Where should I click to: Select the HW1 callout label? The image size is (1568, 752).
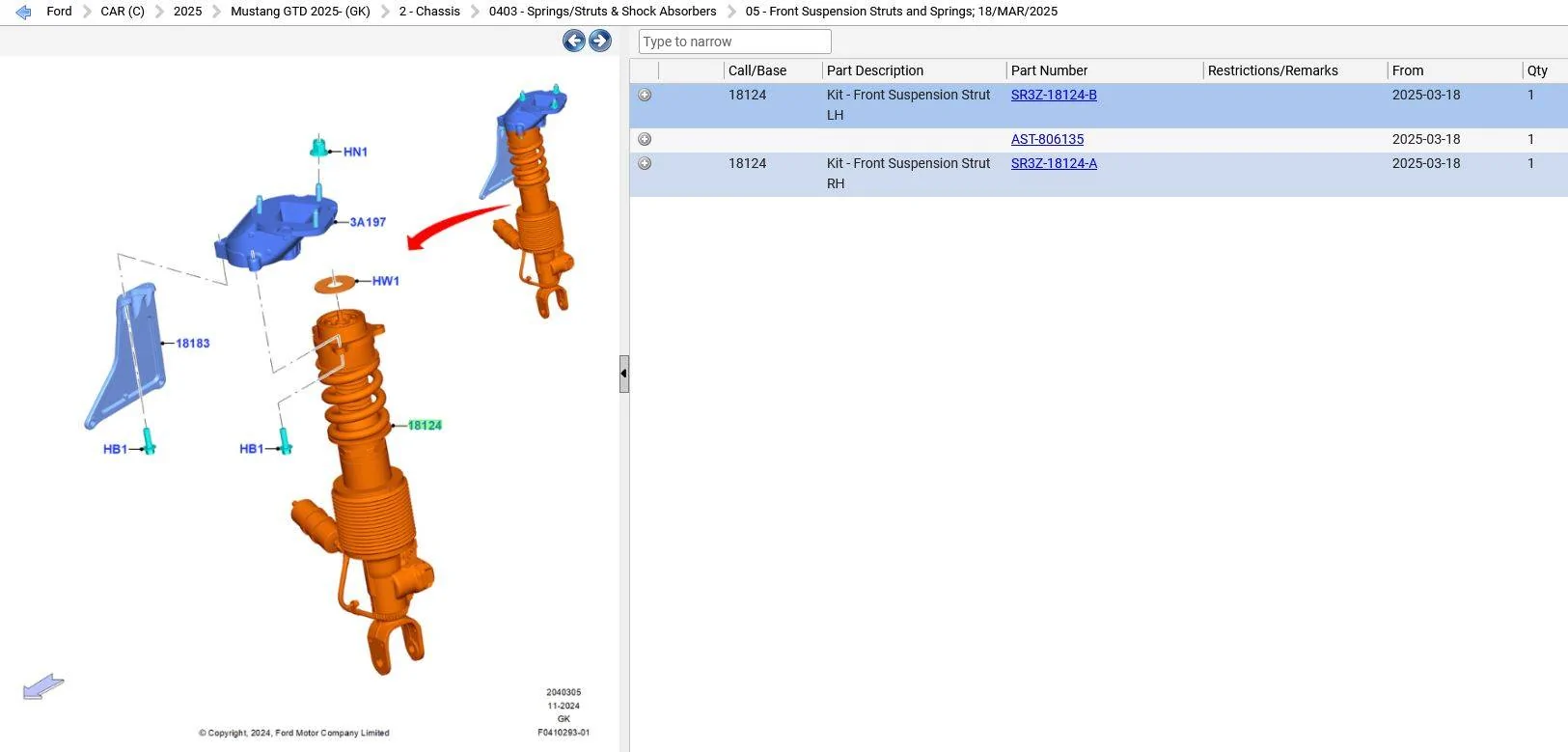(x=385, y=281)
